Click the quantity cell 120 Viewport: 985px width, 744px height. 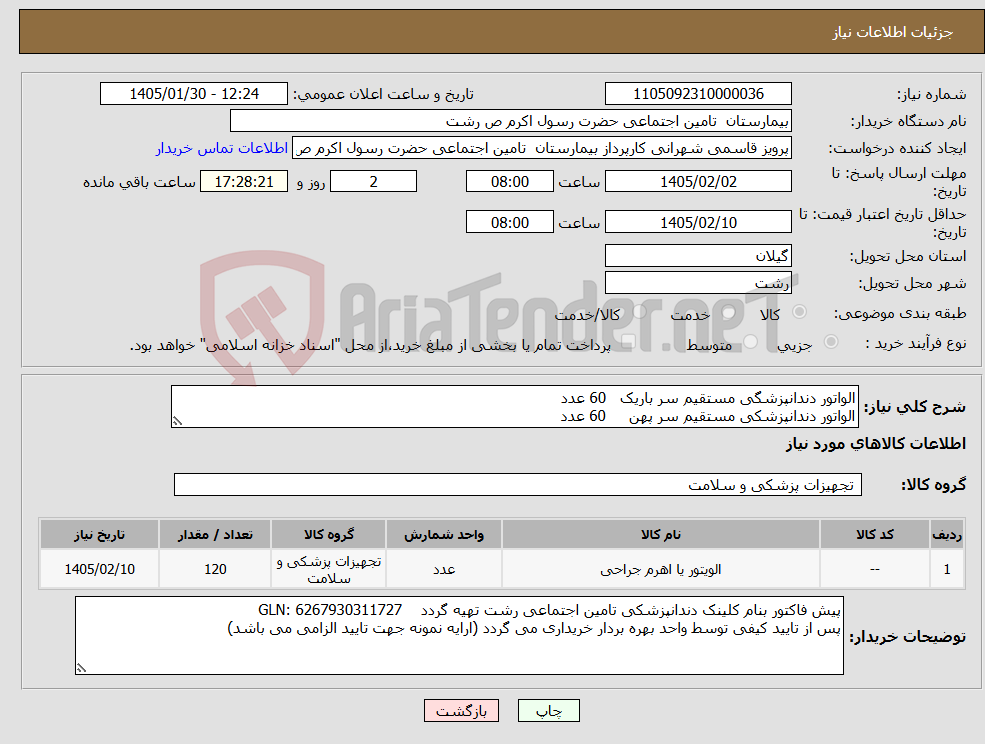tap(215, 569)
